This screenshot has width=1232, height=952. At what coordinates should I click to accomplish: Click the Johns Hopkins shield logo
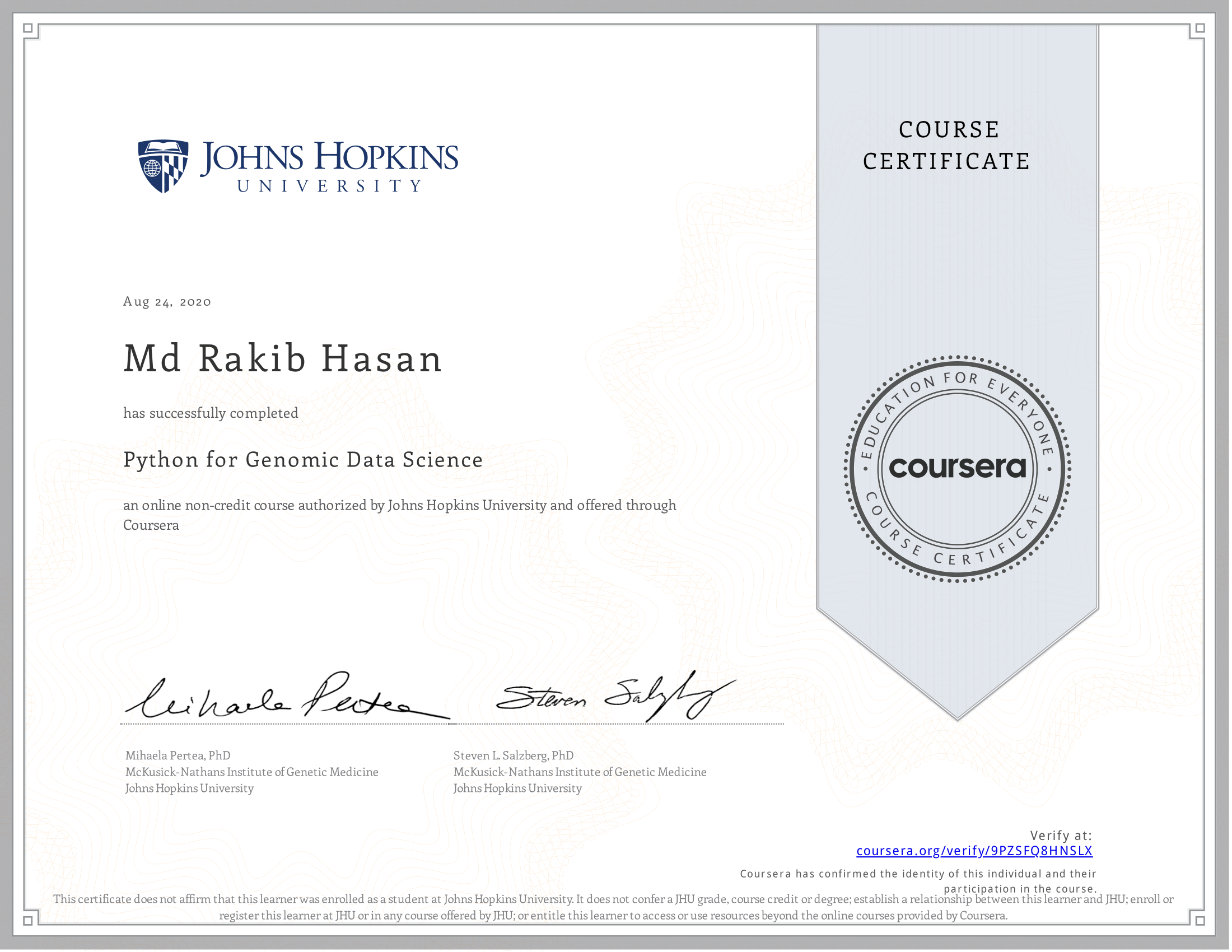point(164,167)
